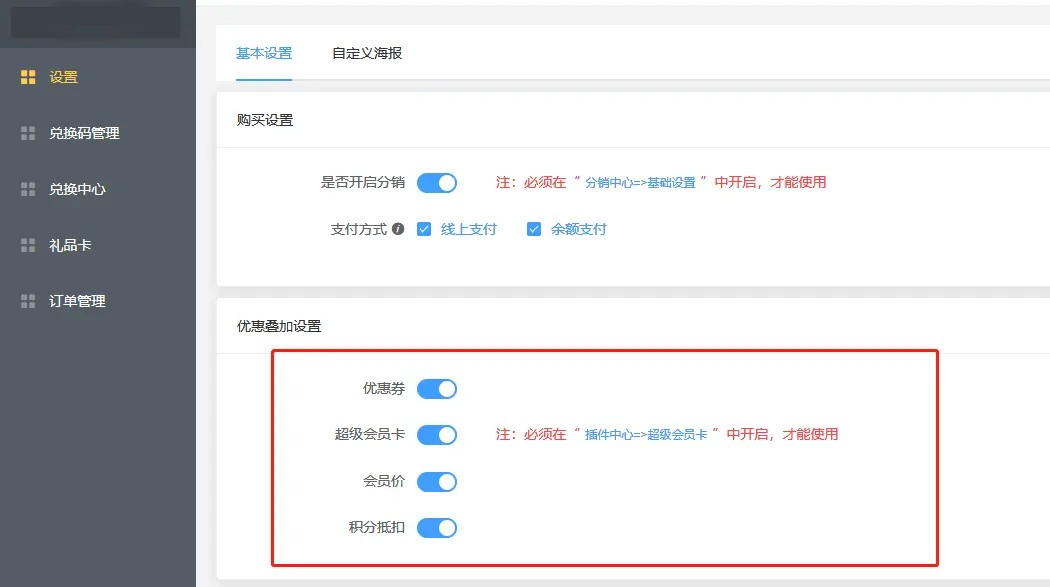Click the 优惠券 field label

384,388
